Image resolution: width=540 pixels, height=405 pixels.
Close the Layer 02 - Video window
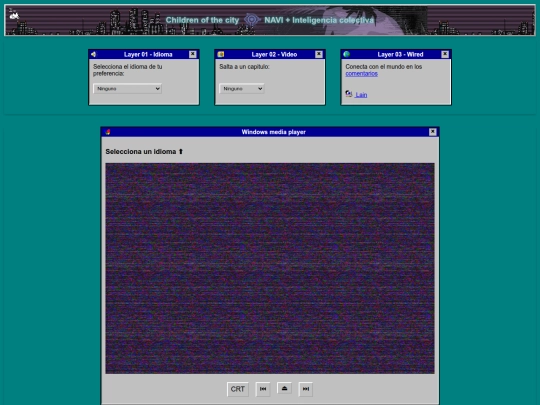tap(319, 54)
